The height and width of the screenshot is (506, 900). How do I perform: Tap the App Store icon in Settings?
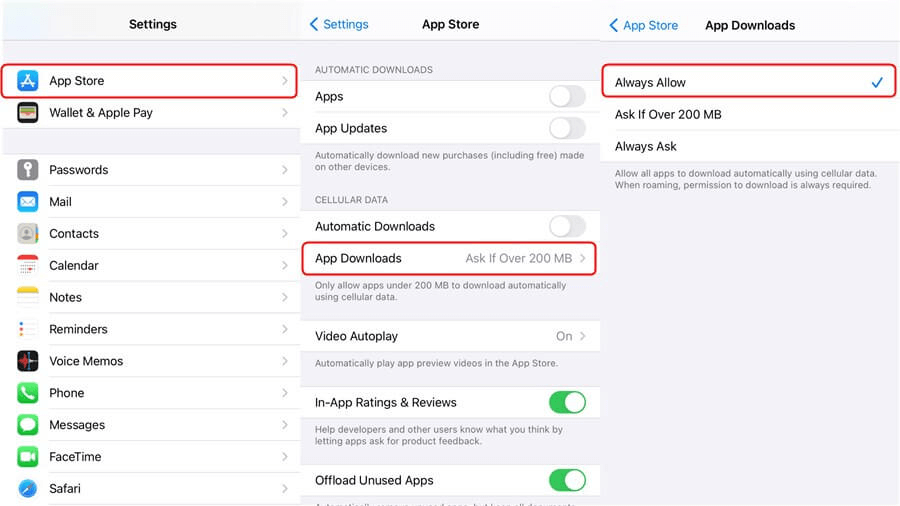[x=28, y=81]
